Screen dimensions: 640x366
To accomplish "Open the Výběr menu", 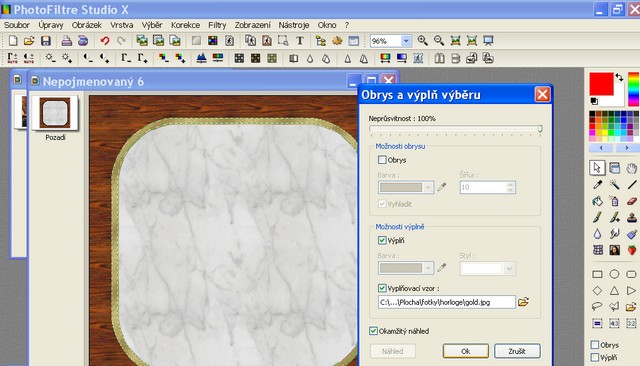I will [152, 25].
